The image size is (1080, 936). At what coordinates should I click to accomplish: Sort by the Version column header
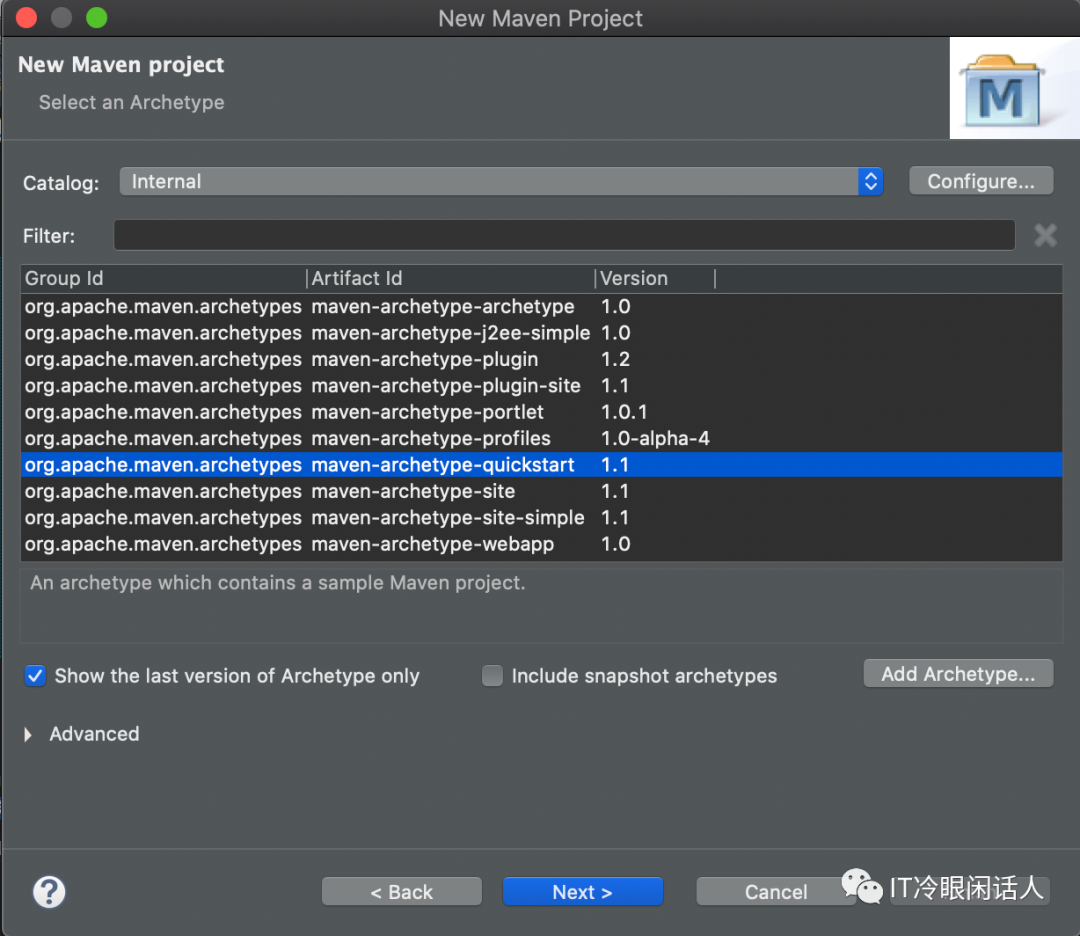pos(655,278)
